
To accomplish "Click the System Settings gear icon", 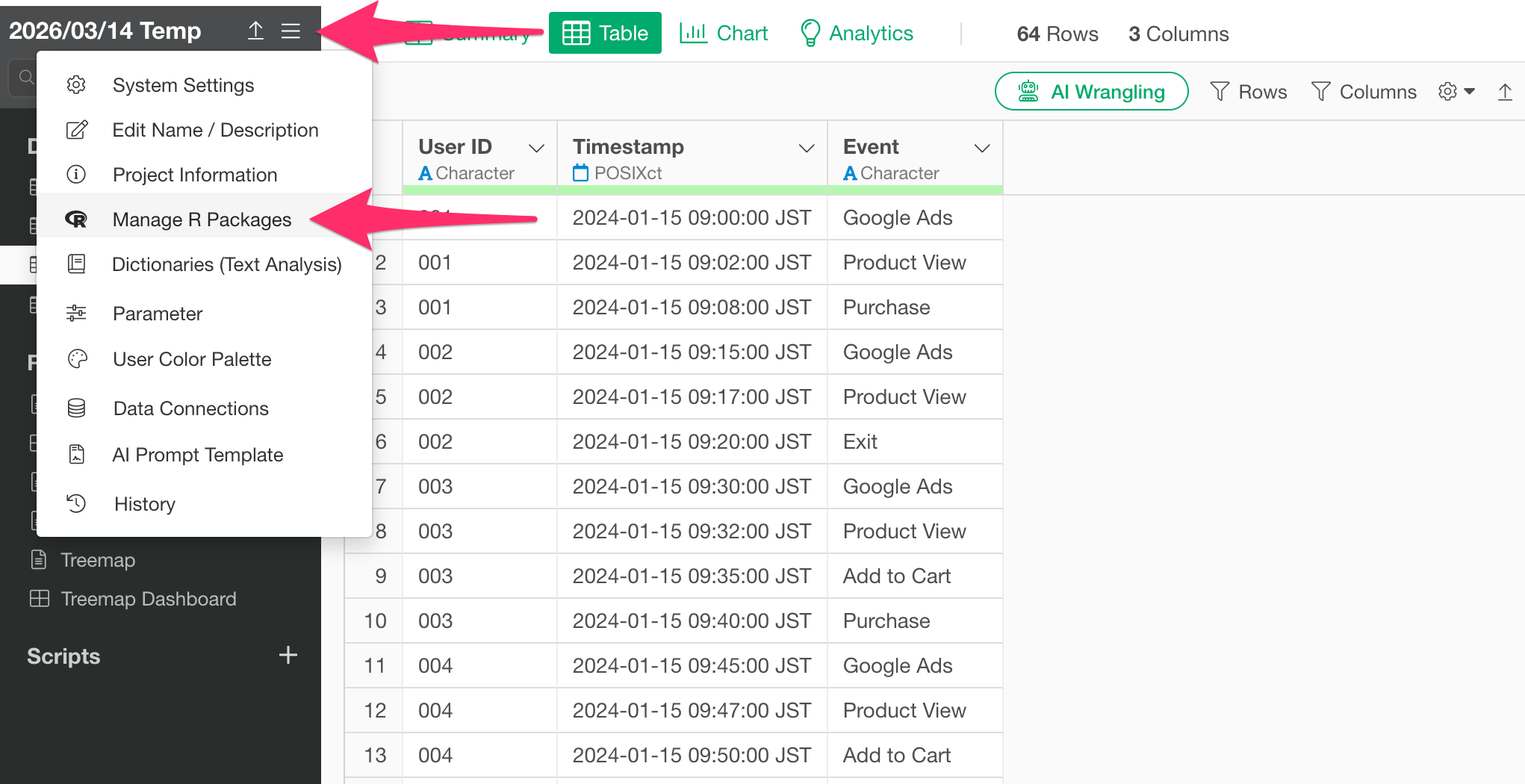I will (76, 85).
